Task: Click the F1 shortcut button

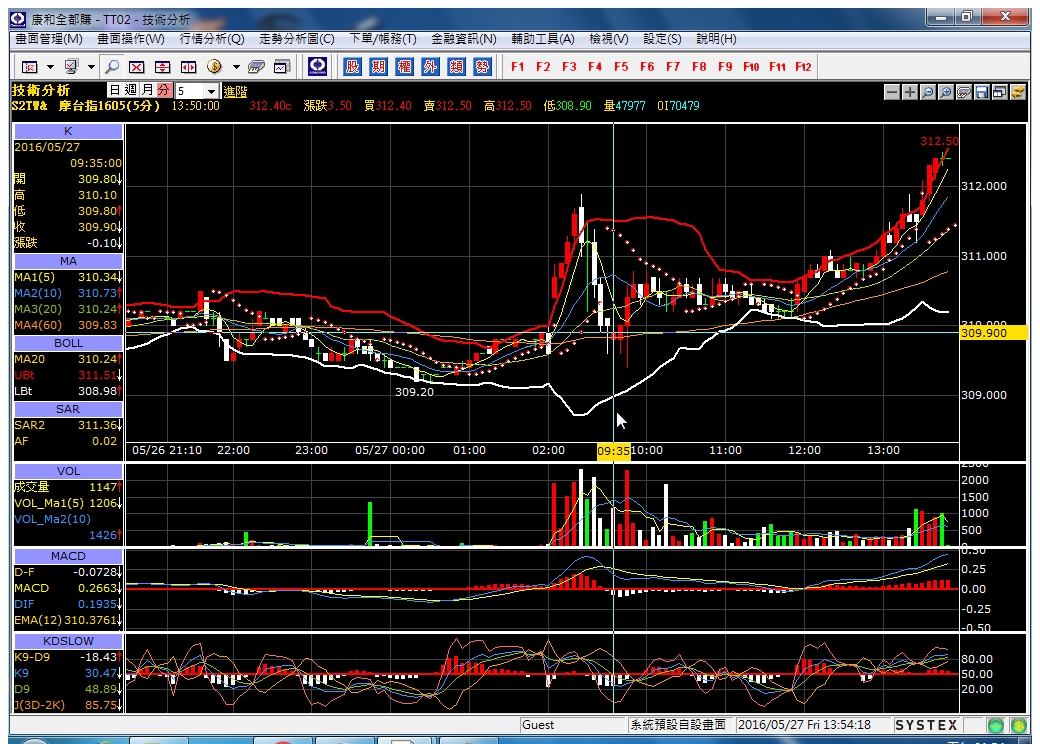Action: [x=517, y=67]
